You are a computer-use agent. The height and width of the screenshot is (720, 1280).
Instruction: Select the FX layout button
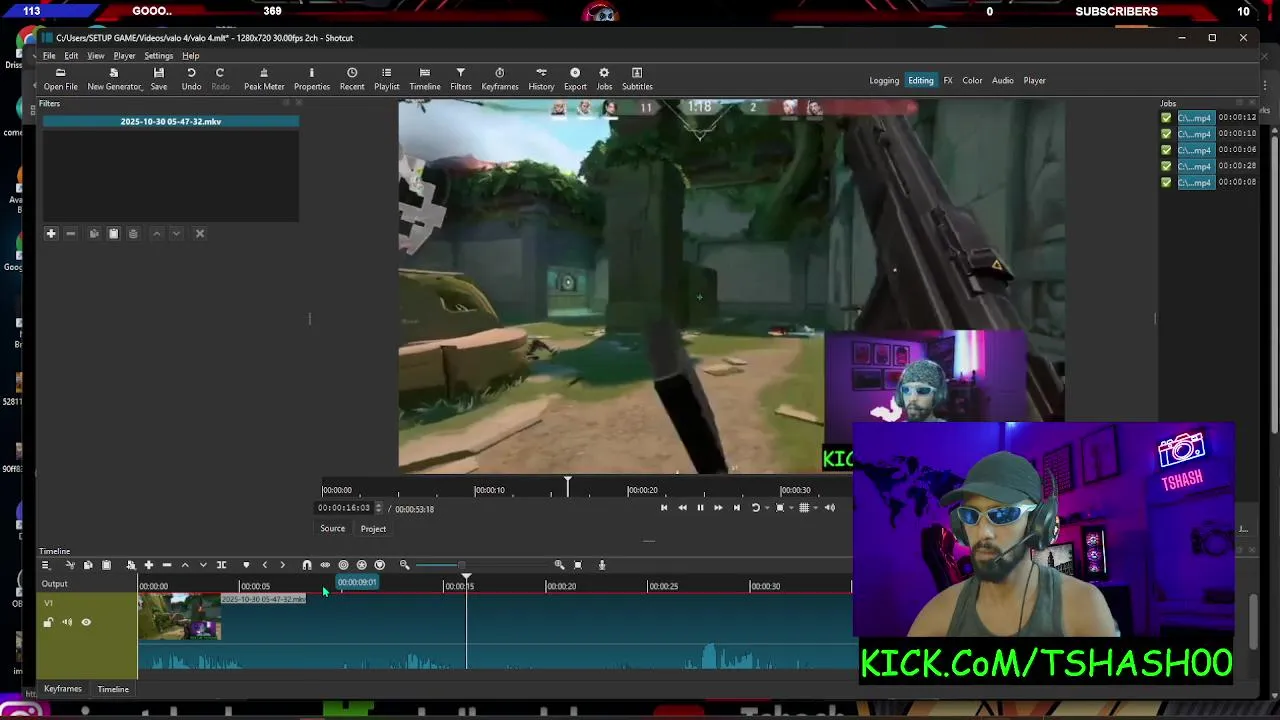948,81
